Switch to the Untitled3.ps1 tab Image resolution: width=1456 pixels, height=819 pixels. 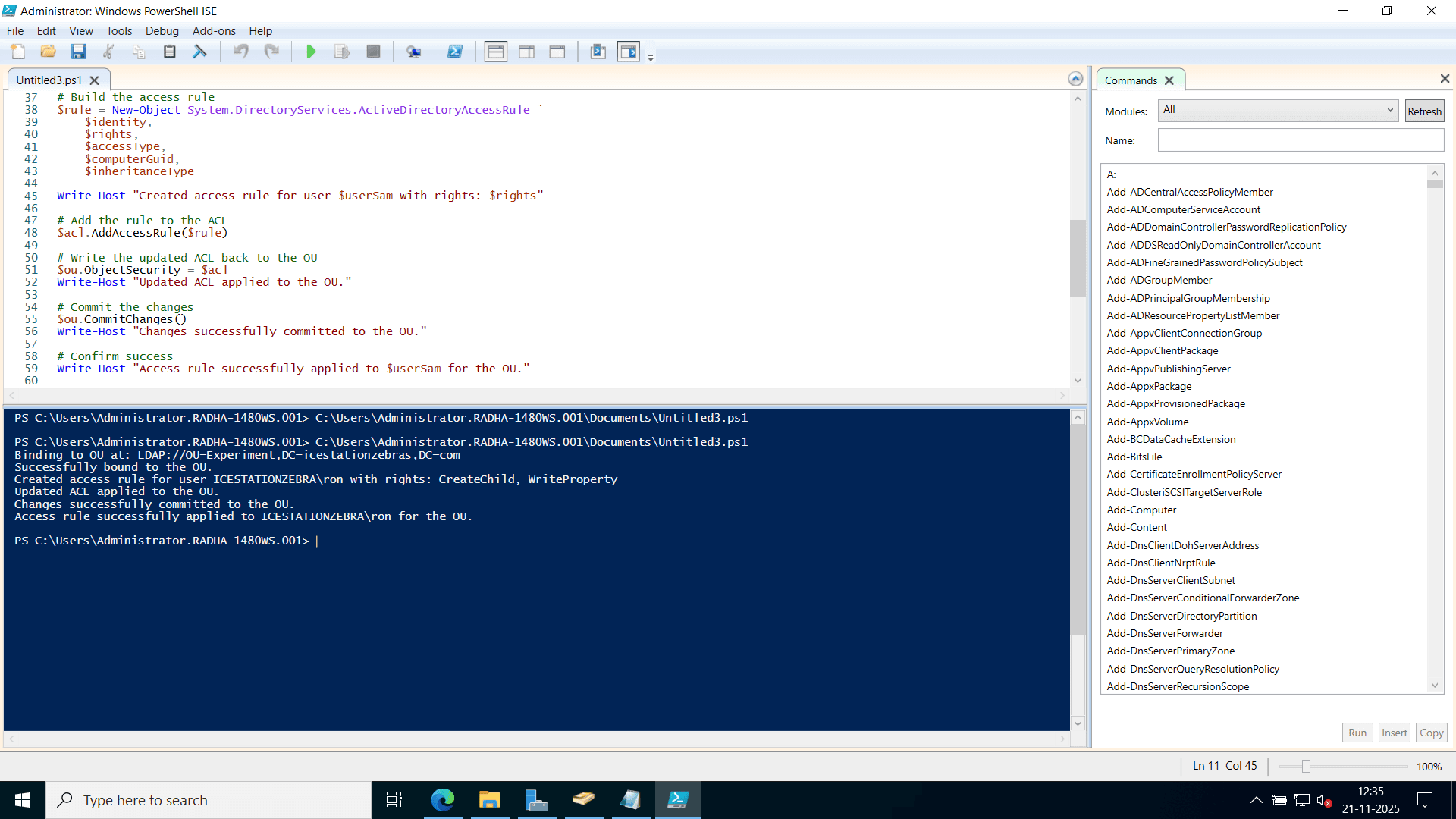tap(49, 80)
